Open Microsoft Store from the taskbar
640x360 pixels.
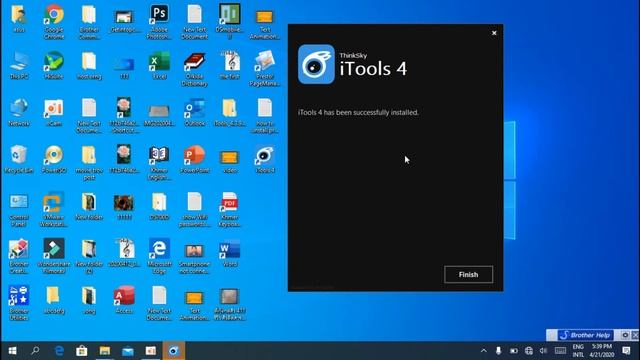82,351
